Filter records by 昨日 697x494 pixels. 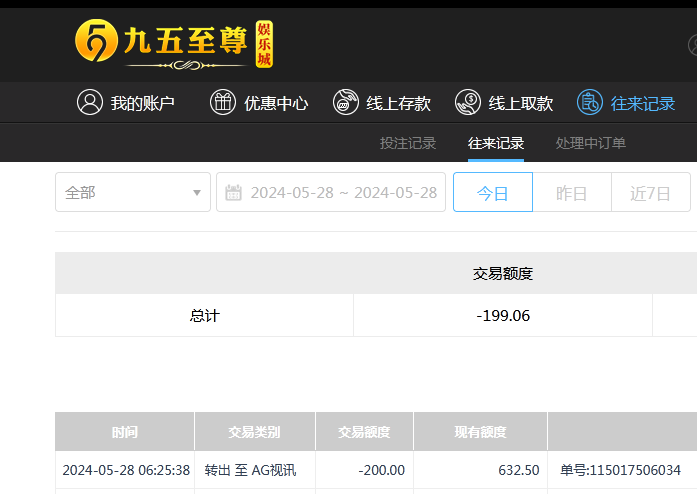[x=572, y=192]
